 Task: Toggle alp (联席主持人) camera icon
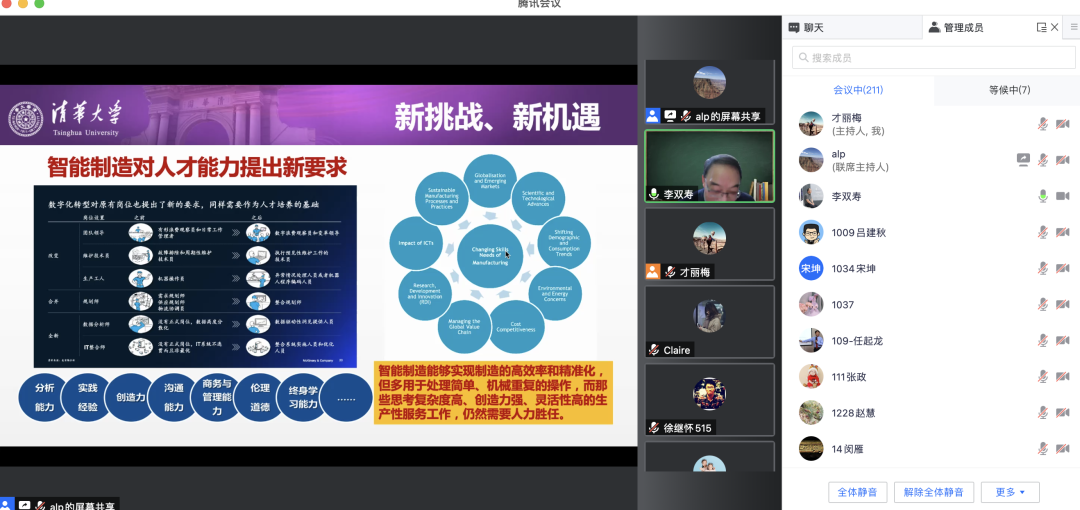pos(1063,160)
